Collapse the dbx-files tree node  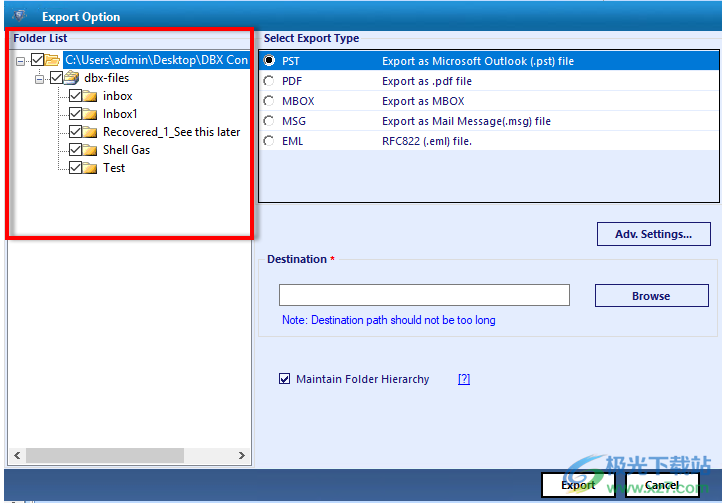click(40, 79)
